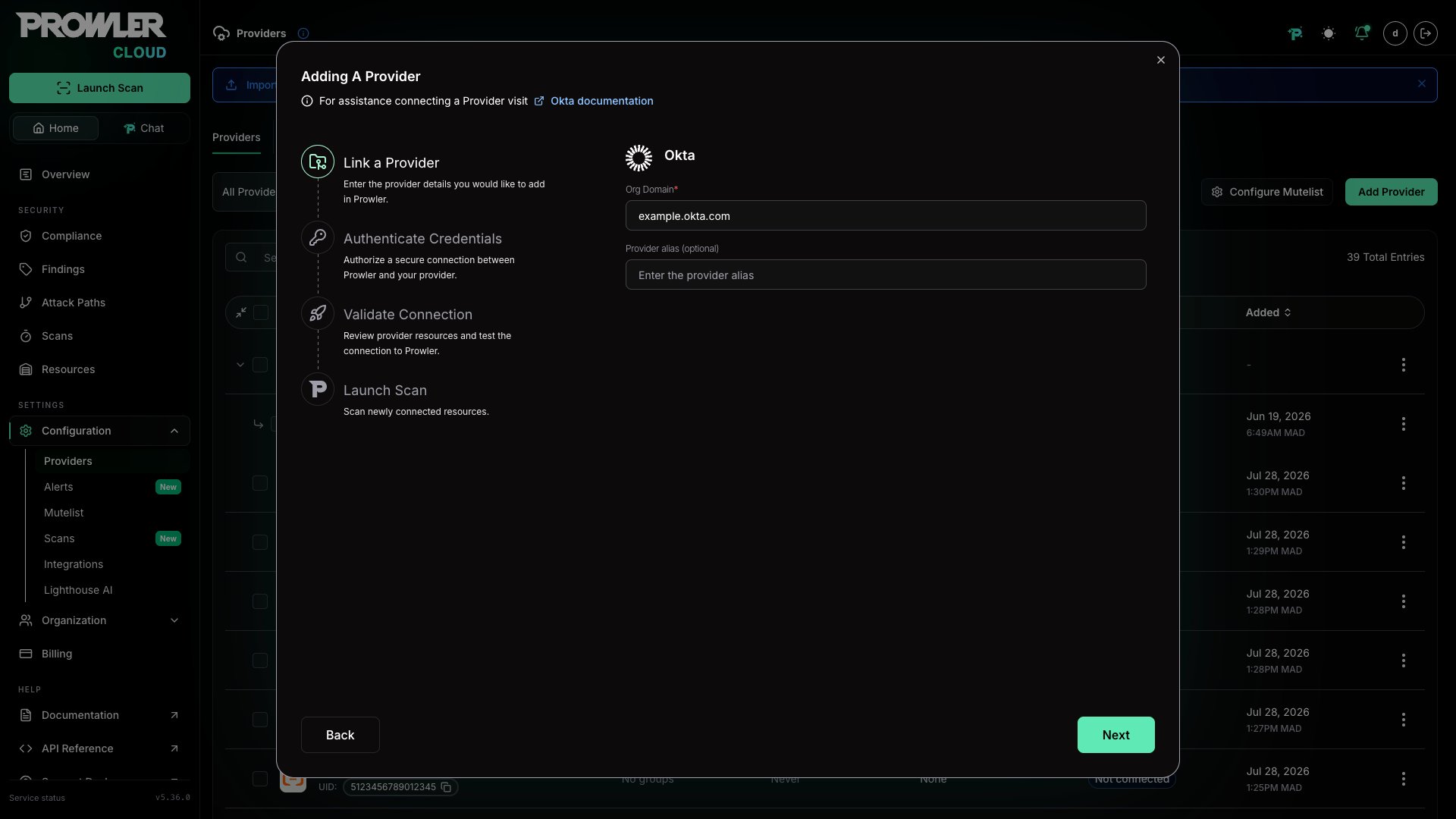The image size is (1456, 819).
Task: Click the Okta logo icon
Action: pos(639,158)
